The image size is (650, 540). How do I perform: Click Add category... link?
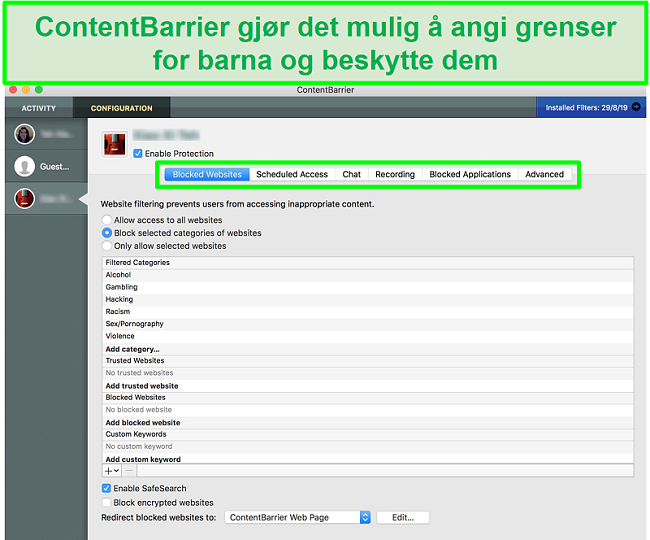pyautogui.click(x=132, y=349)
